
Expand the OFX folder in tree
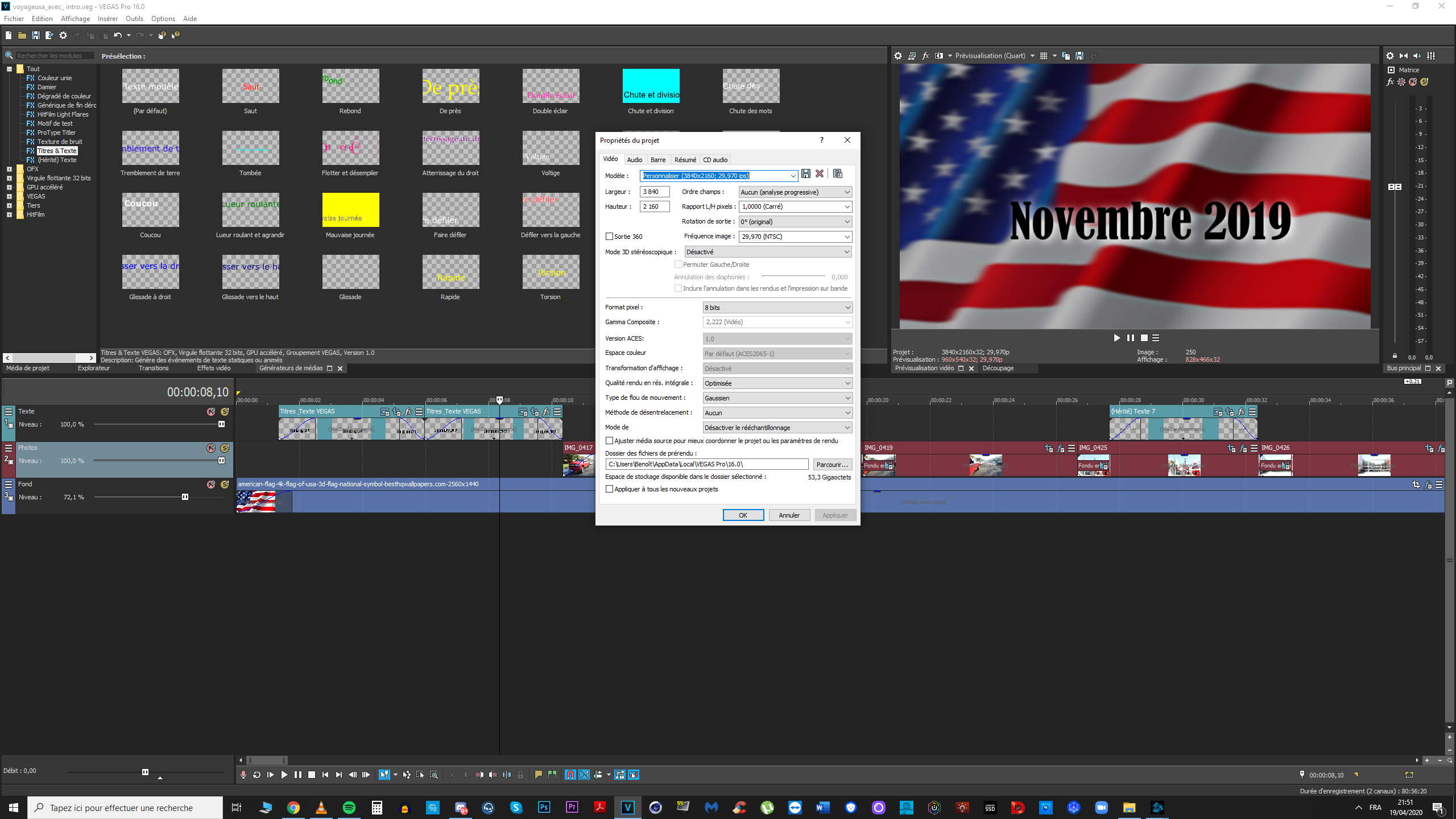tap(9, 169)
